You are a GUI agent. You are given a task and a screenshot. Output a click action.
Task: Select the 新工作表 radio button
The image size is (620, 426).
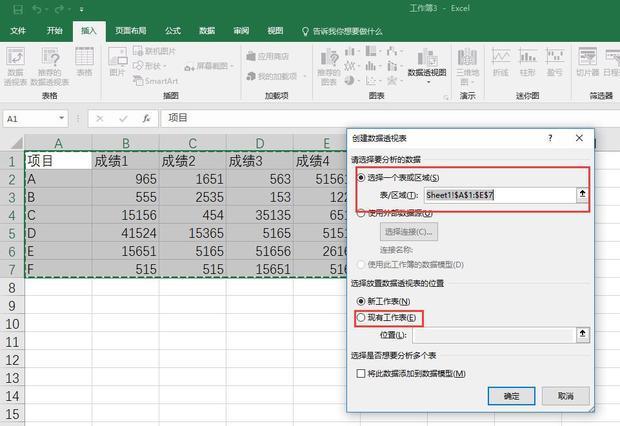pyautogui.click(x=362, y=301)
